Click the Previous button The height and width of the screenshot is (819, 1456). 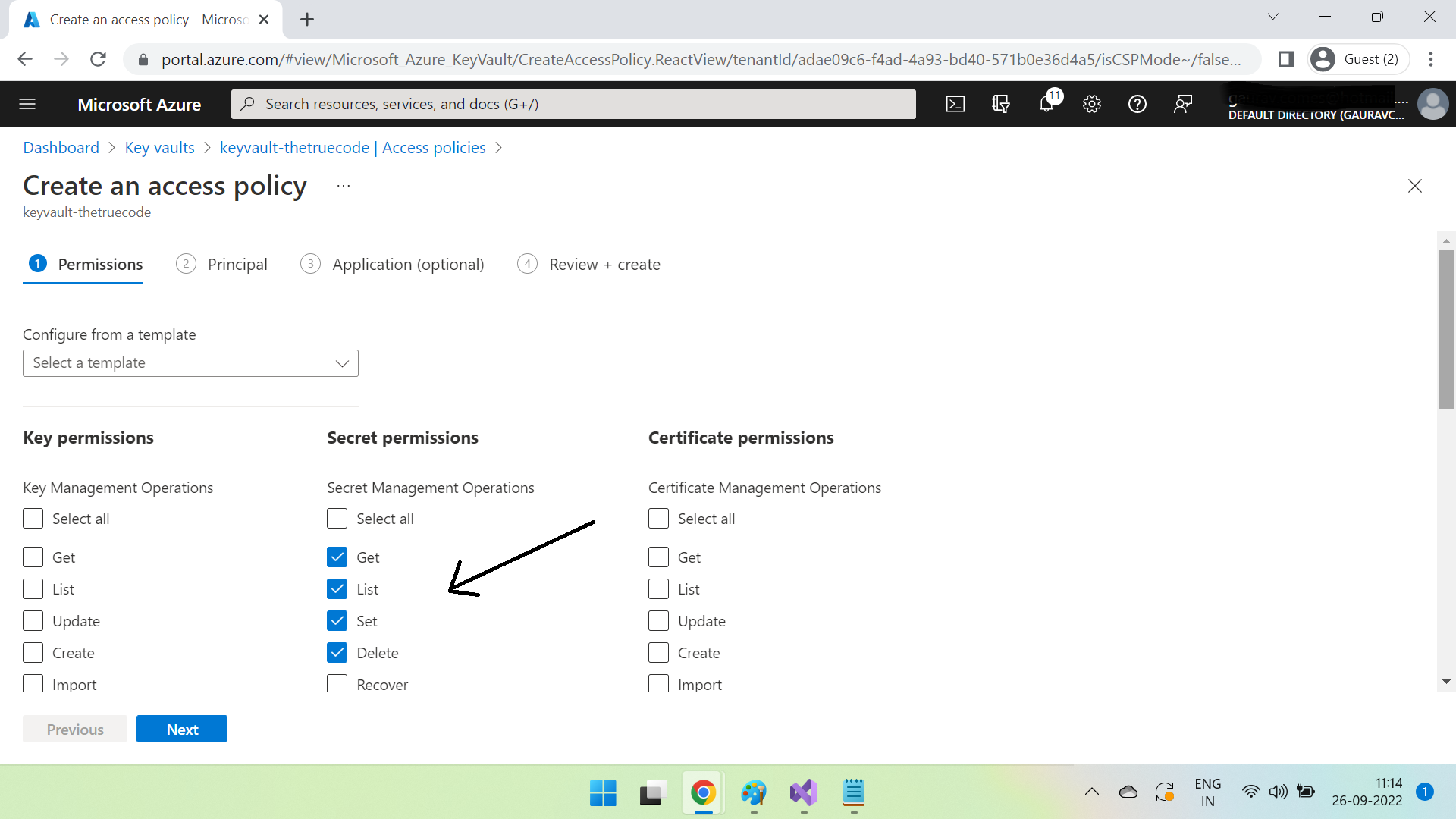pyautogui.click(x=75, y=728)
